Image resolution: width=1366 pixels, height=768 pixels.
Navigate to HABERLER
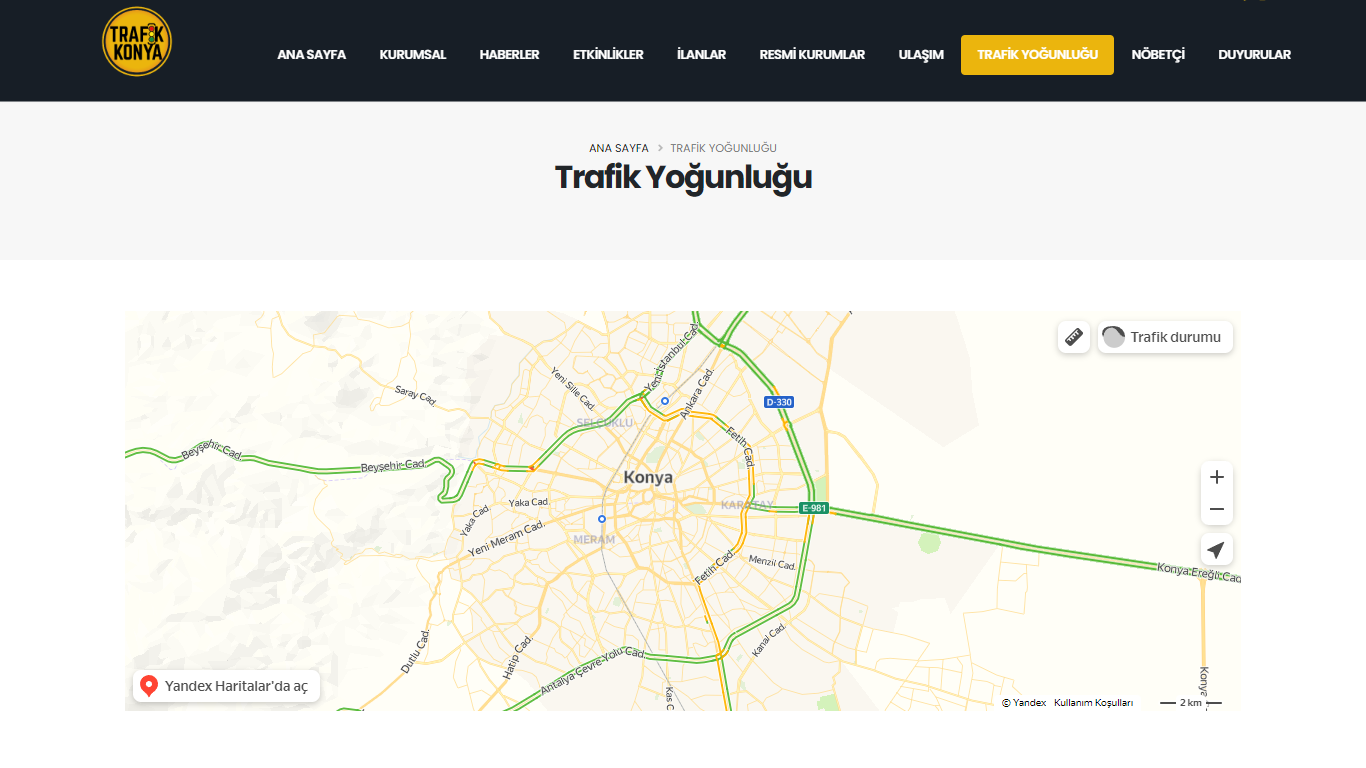[x=510, y=55]
